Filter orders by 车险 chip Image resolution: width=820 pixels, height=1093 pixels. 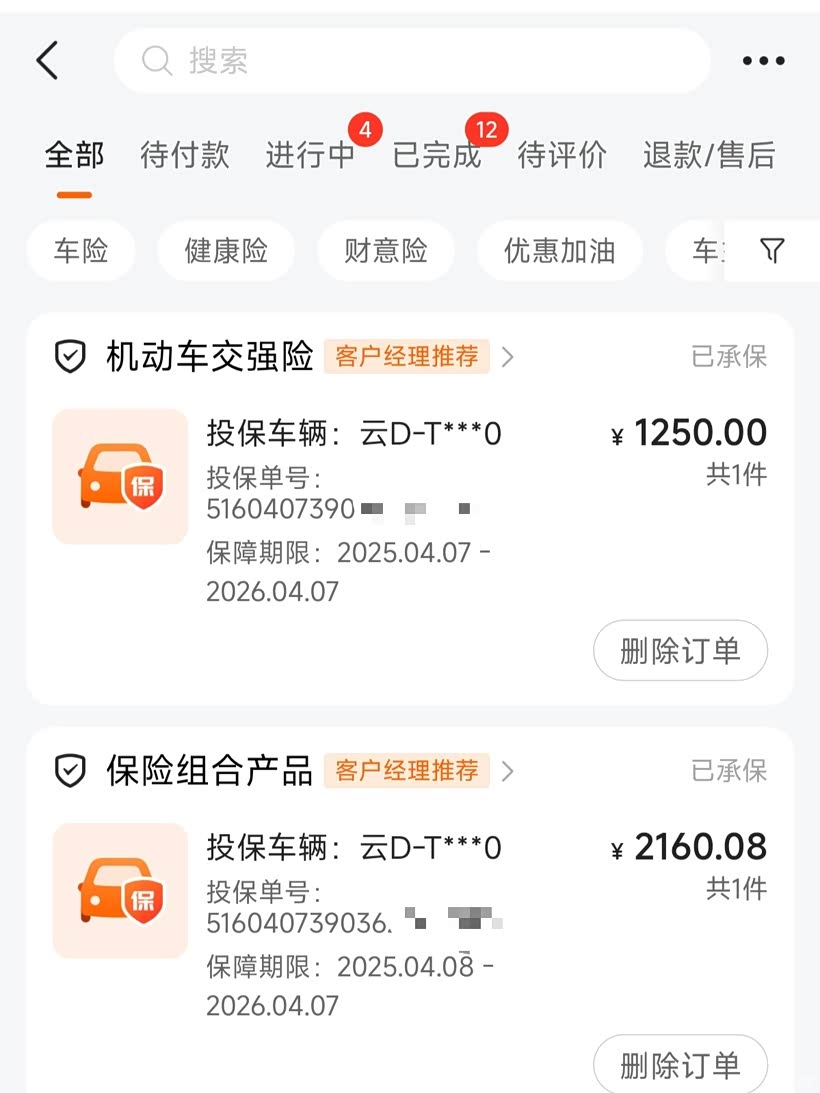(x=81, y=251)
